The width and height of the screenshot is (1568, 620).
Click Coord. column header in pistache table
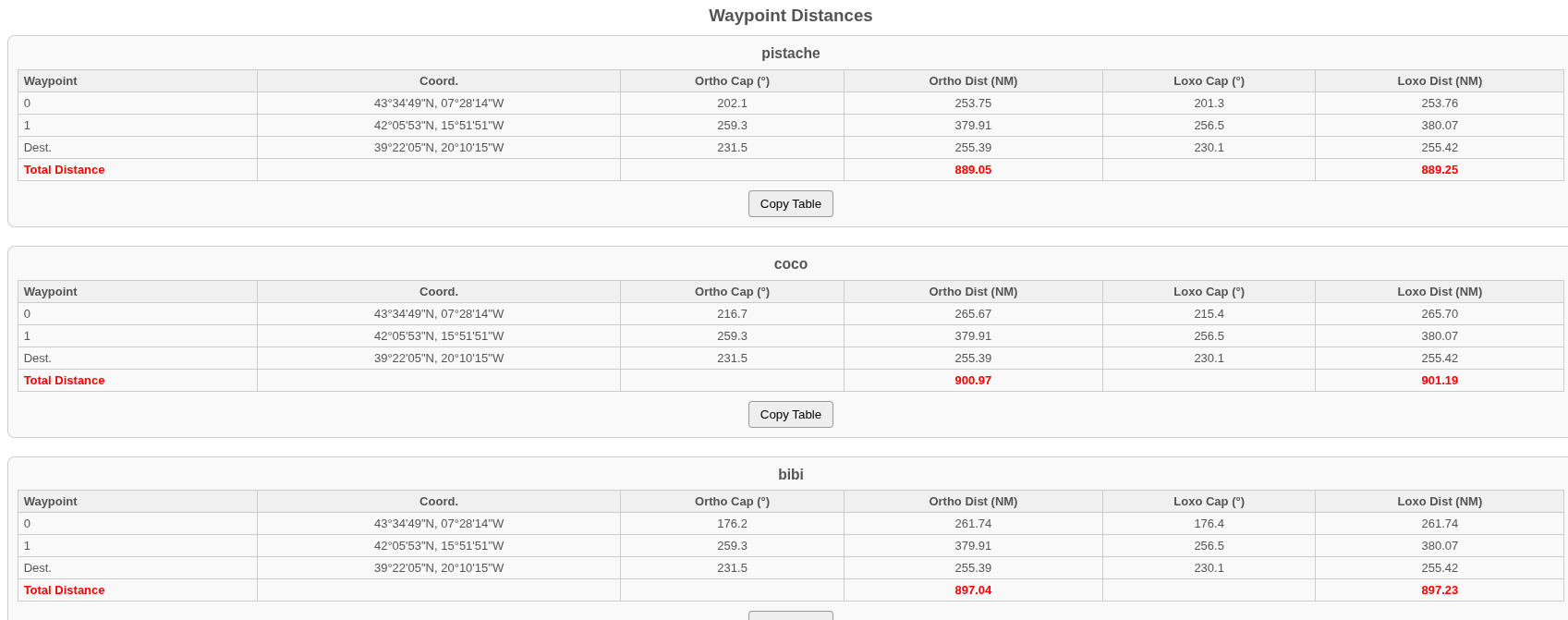tap(439, 81)
